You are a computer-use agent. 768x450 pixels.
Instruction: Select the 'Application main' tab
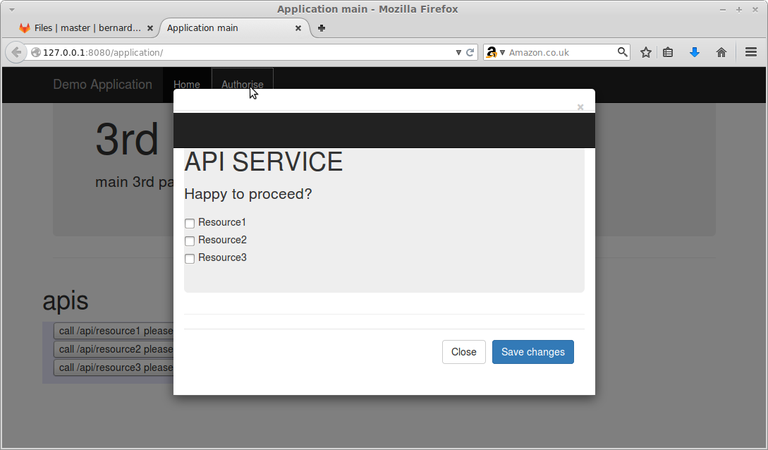235,28
